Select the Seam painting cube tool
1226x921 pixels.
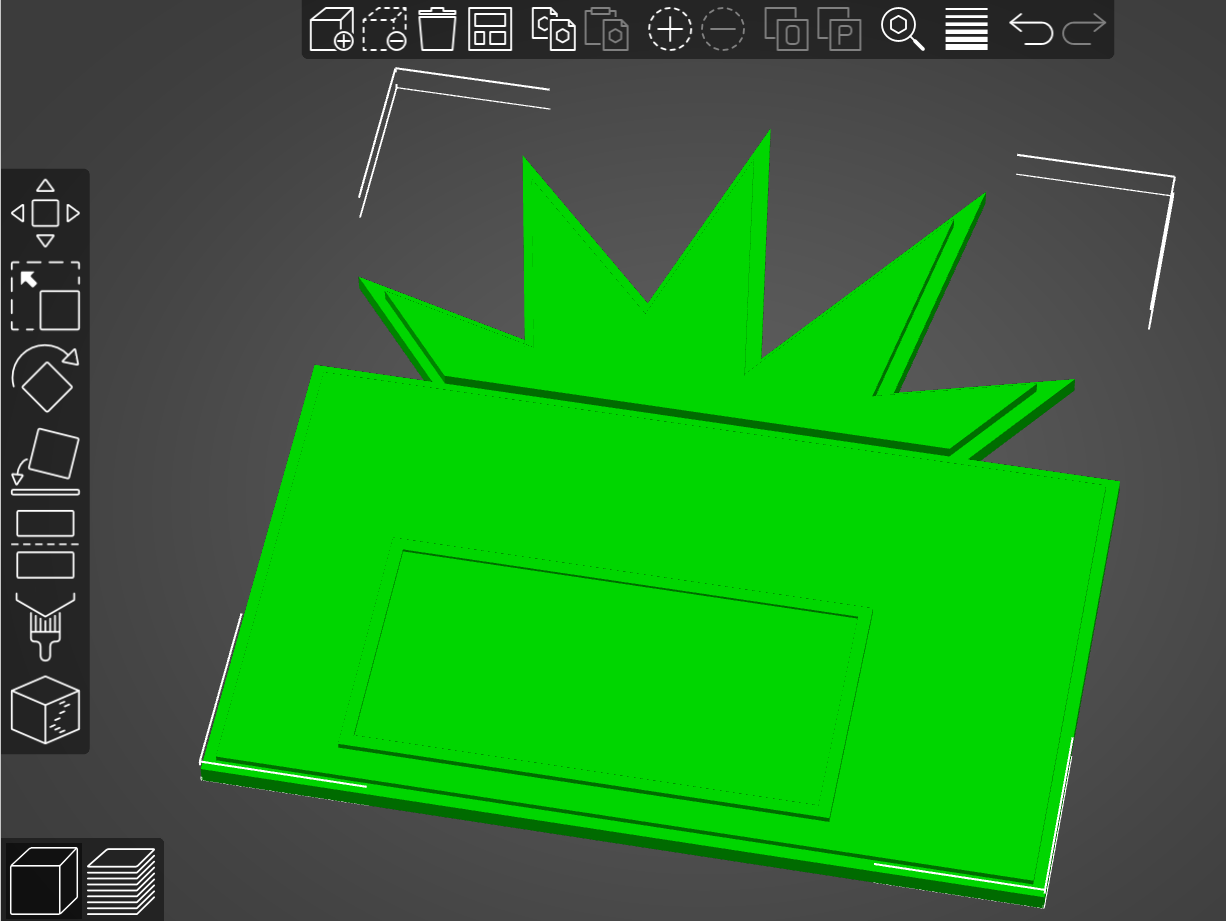[45, 710]
